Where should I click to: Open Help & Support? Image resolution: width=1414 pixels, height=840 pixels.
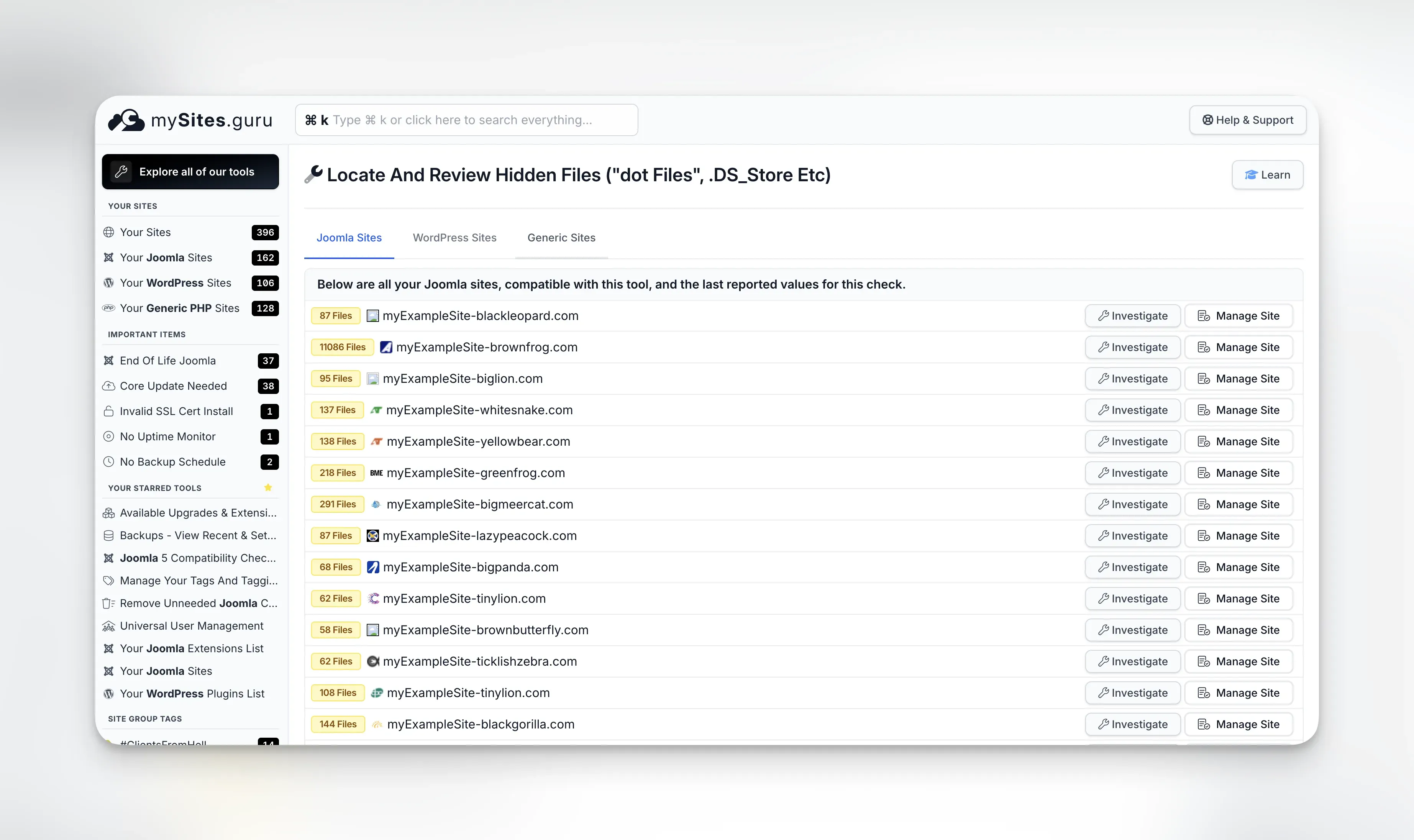tap(1248, 120)
